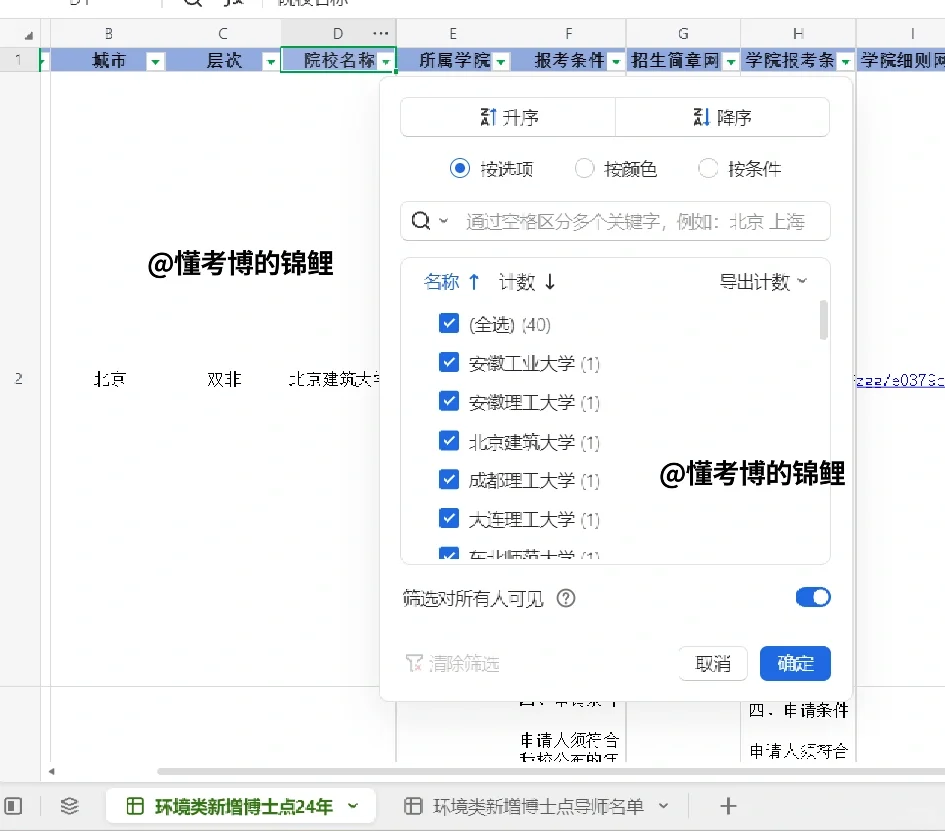Click the cell containing 双非
The image size is (945, 831).
click(x=224, y=378)
